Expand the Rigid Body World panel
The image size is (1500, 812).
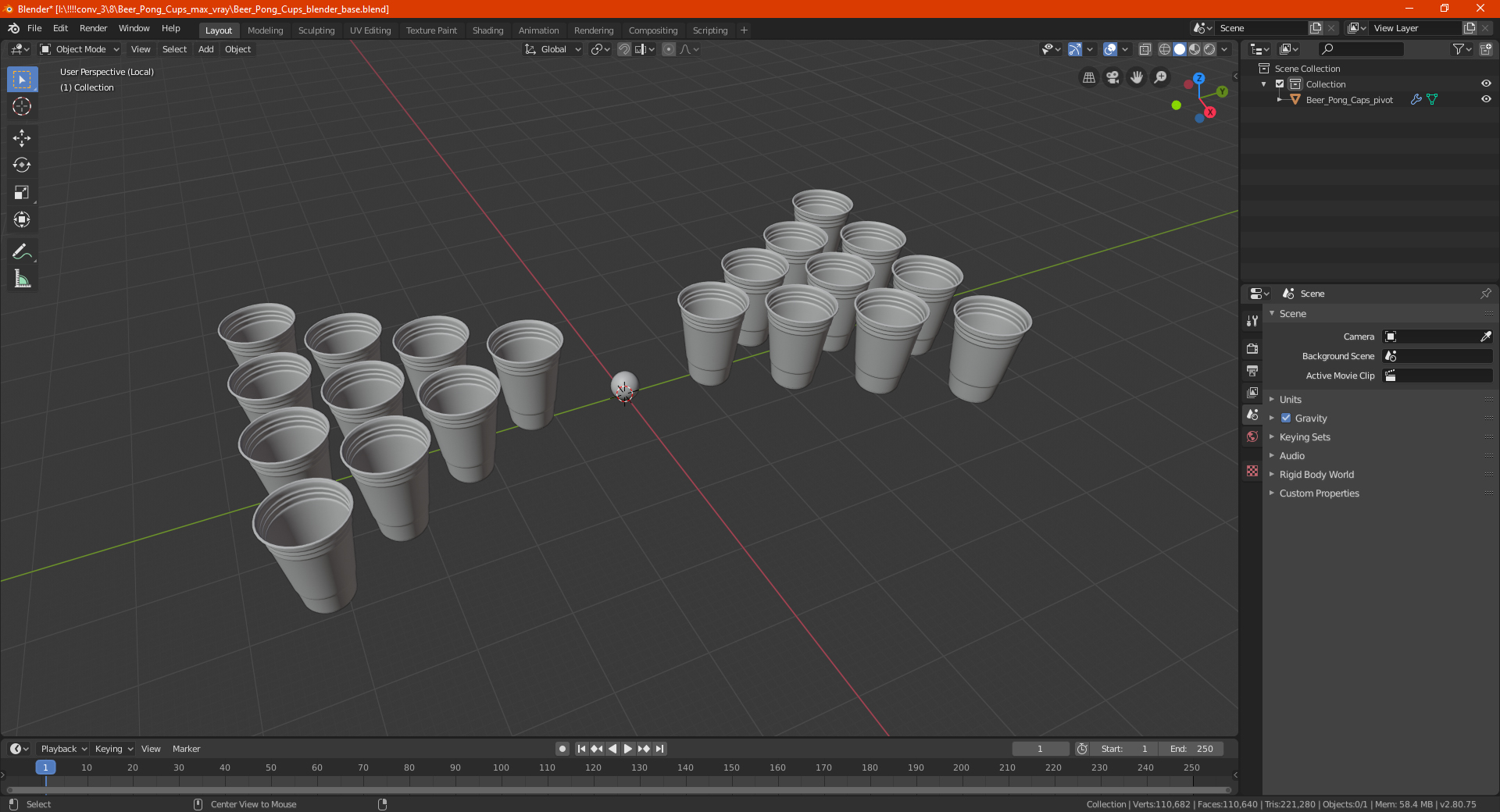pos(1316,475)
